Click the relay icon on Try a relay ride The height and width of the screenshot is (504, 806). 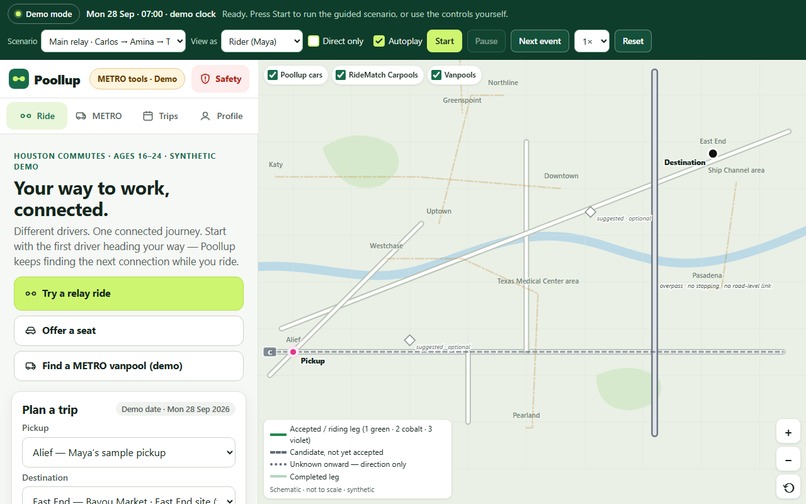pos(31,294)
